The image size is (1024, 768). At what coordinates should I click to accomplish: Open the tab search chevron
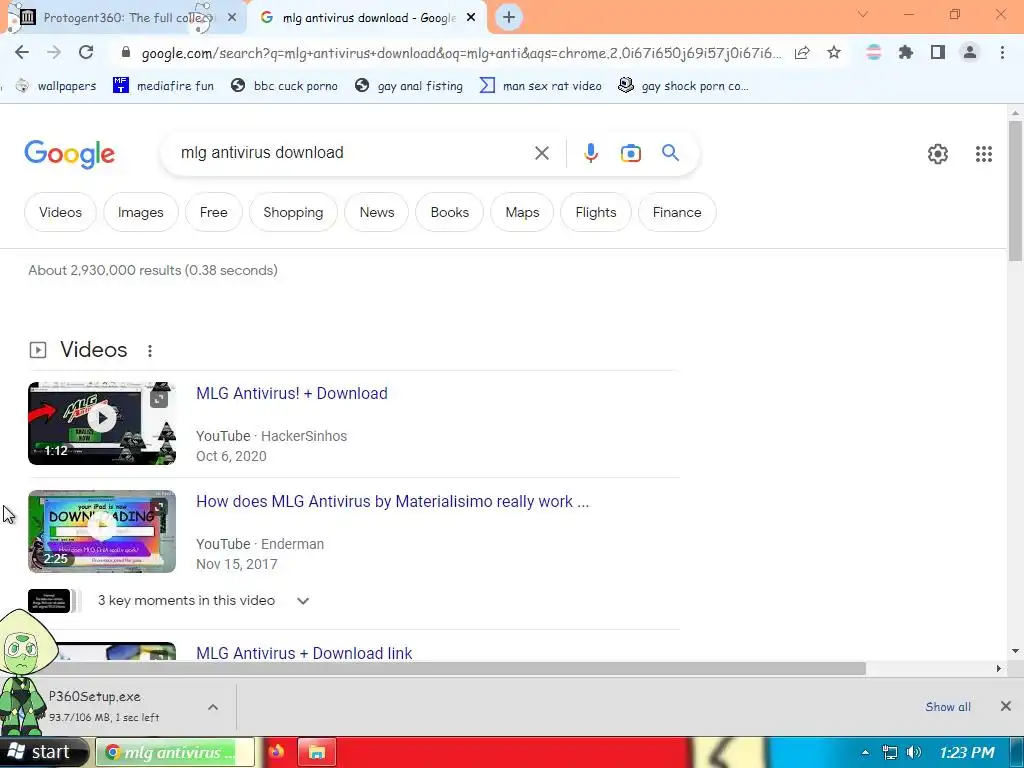[863, 14]
